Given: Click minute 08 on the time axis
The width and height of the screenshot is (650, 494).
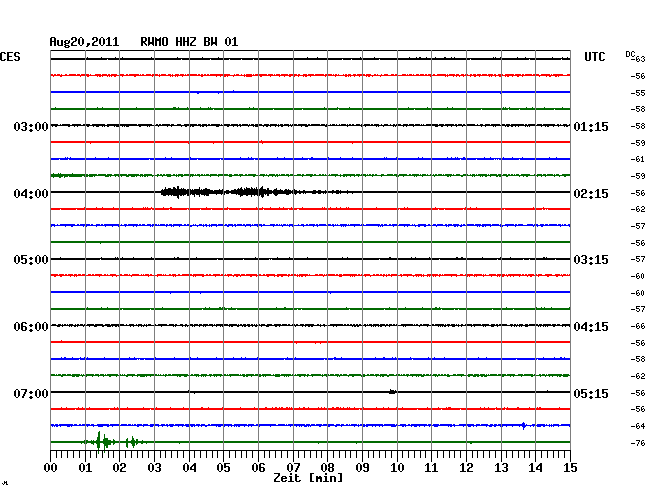Looking at the screenshot, I should 327,468.
